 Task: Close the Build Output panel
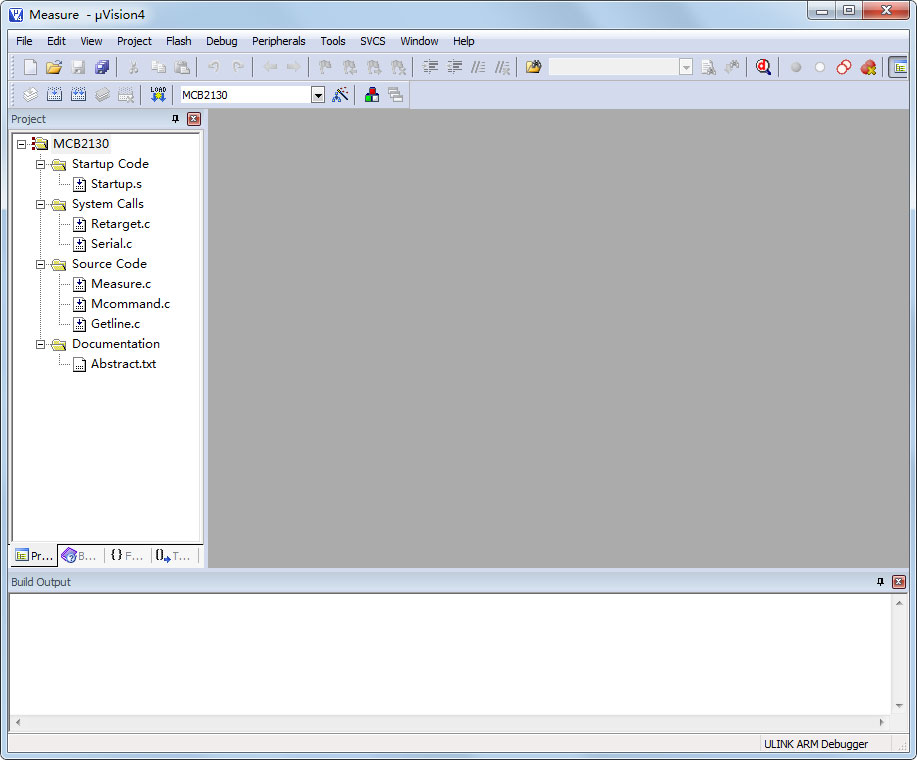pos(899,582)
